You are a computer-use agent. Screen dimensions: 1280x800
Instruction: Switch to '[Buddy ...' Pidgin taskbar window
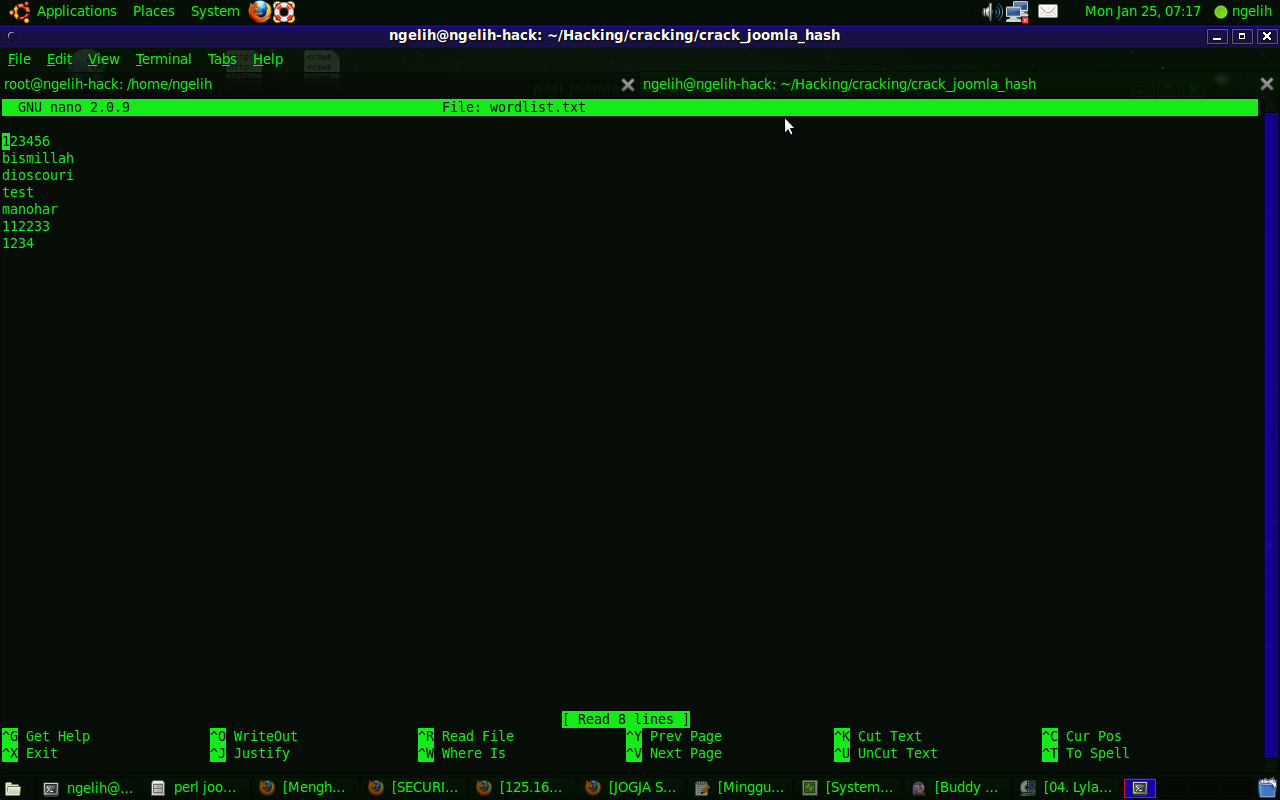(956, 788)
